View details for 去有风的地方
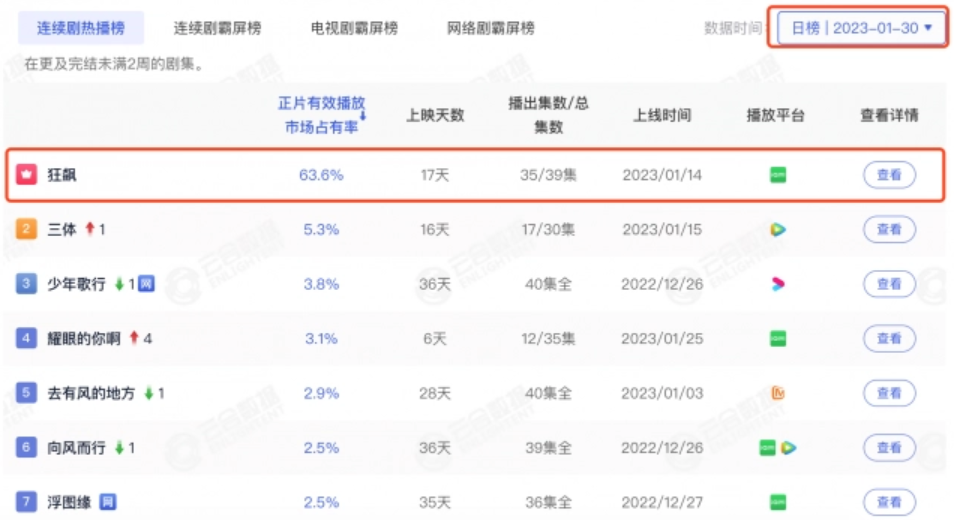Screen dimensions: 954x520 889,393
